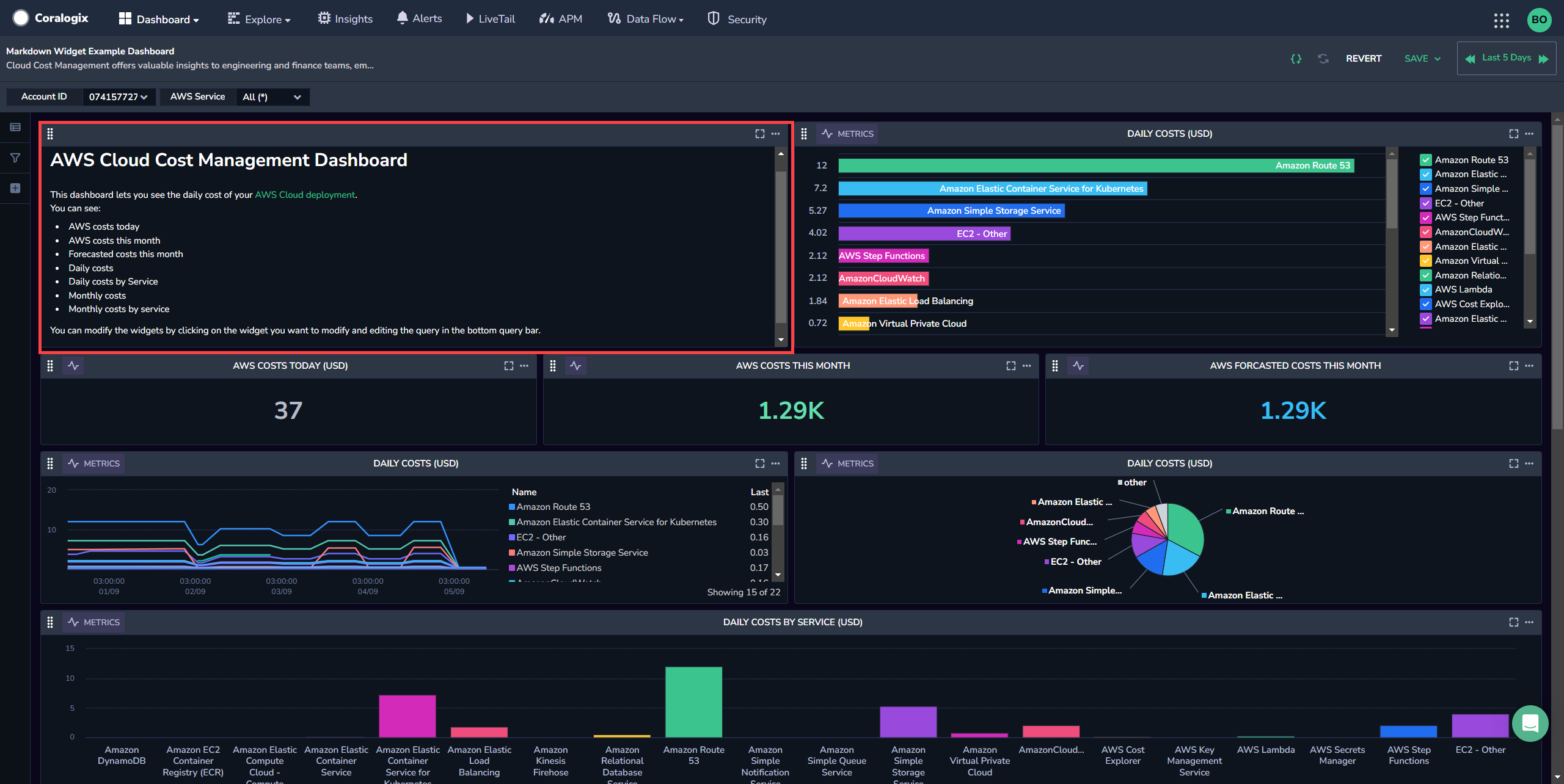Open the sidebar list view icon
Viewport: 1564px width, 784px height.
[x=15, y=127]
